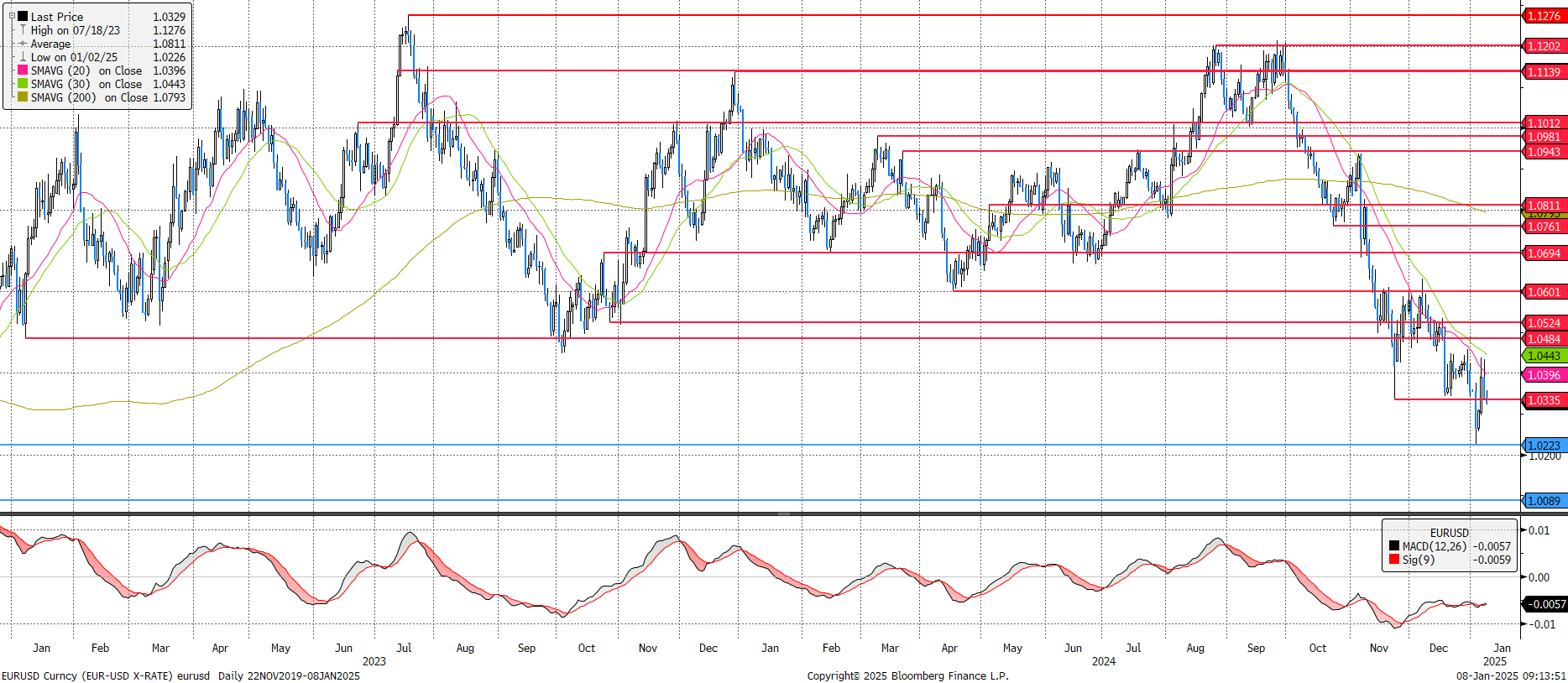Click the Low marker icon in legend
This screenshot has height=683, width=1568.
tap(23, 57)
